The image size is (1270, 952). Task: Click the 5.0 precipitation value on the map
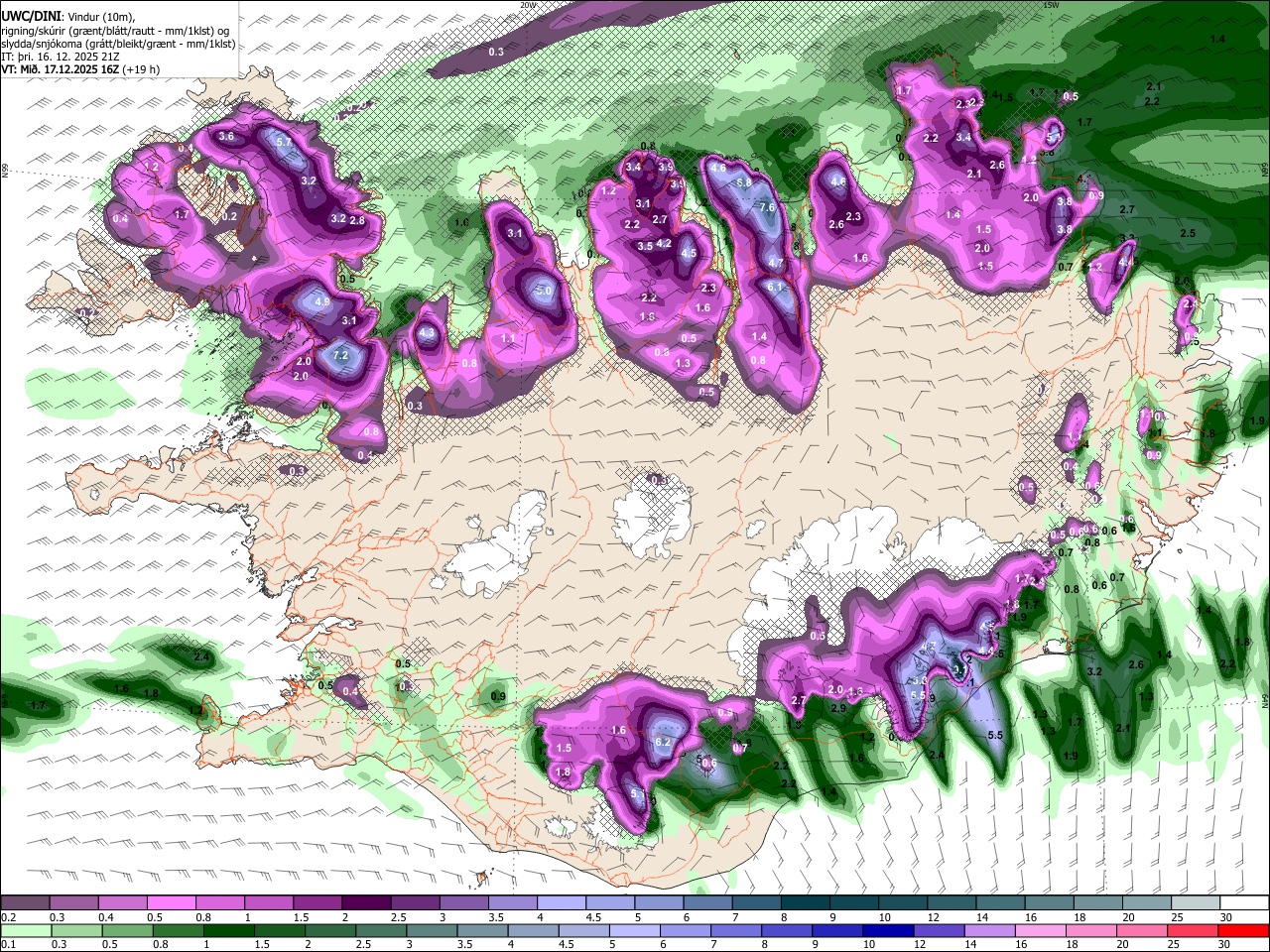(543, 292)
